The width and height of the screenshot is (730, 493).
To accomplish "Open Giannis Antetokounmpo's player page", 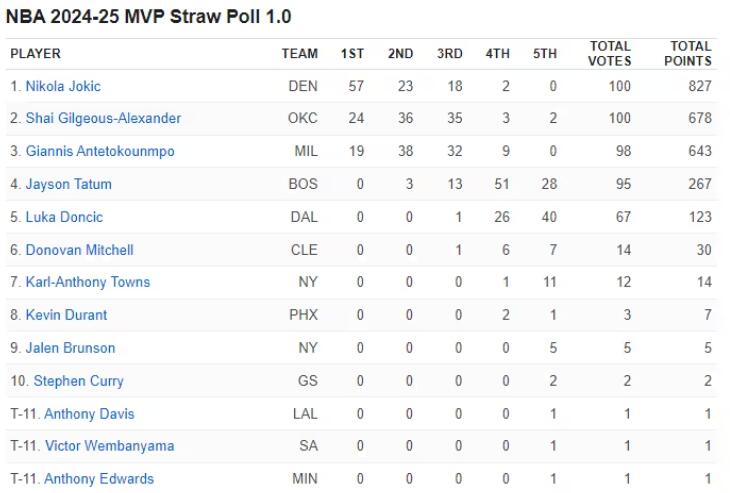I will (x=100, y=151).
